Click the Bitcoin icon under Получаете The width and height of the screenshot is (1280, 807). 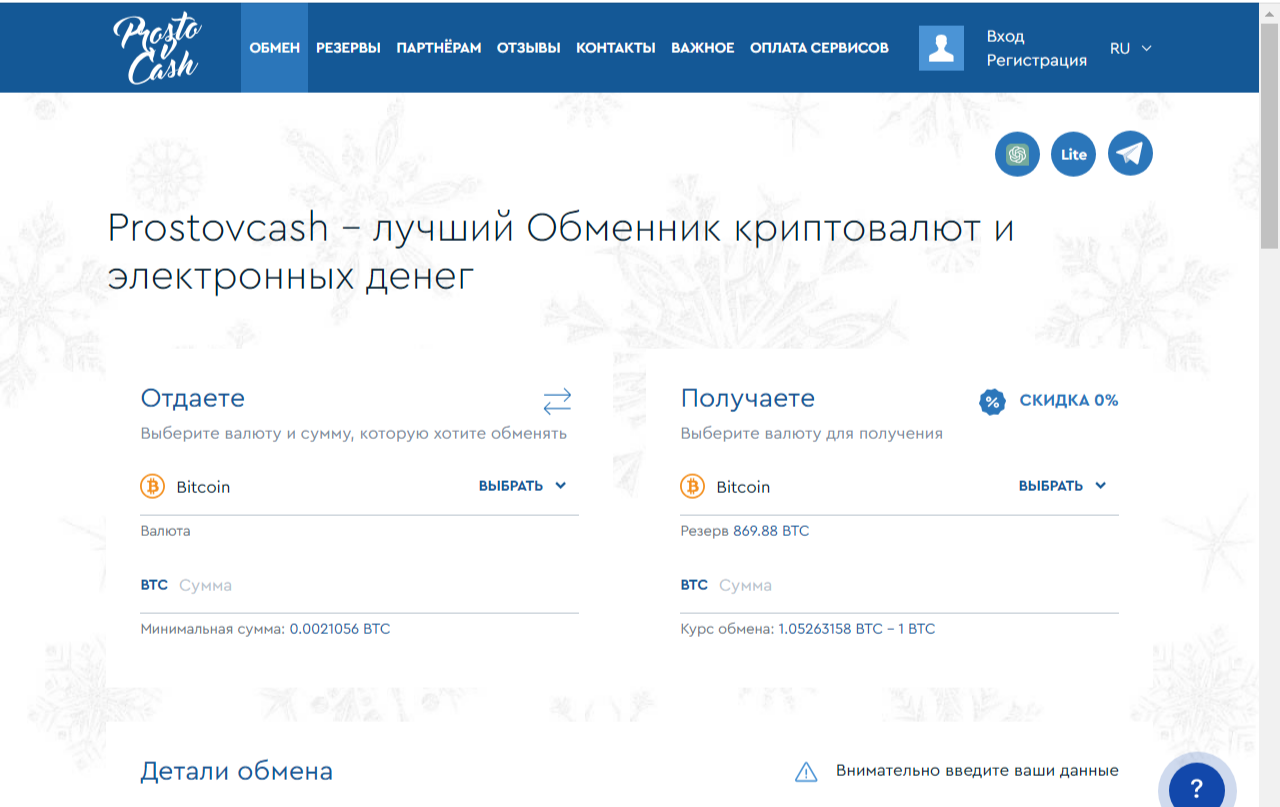pos(693,486)
